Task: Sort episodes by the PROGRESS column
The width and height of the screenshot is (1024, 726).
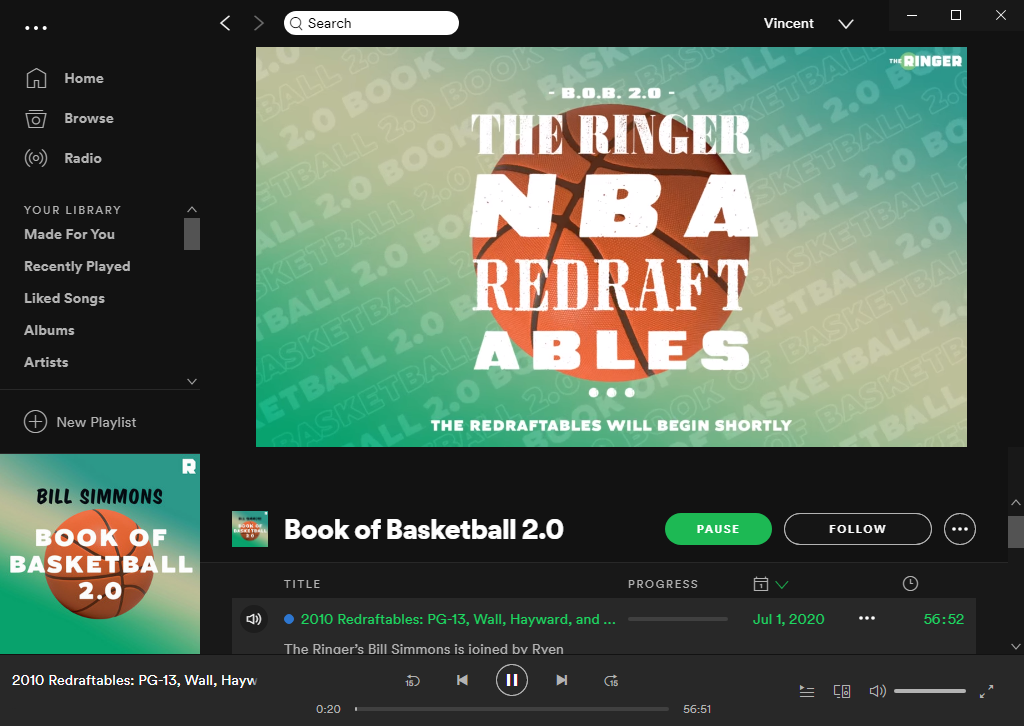Action: pos(663,584)
